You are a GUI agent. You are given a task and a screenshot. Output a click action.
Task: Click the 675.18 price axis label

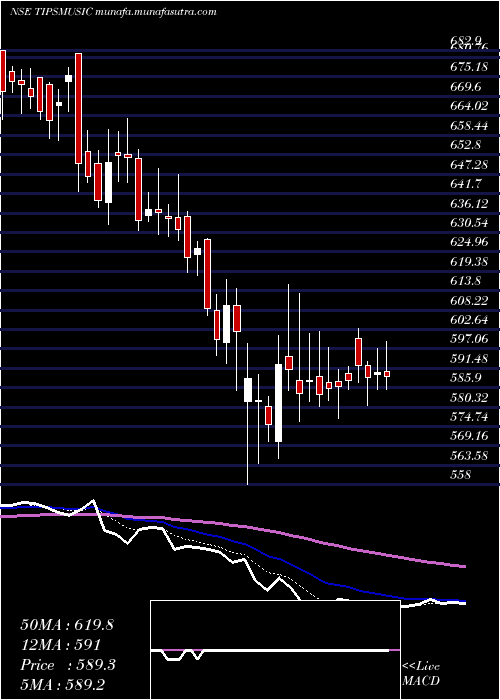point(466,67)
